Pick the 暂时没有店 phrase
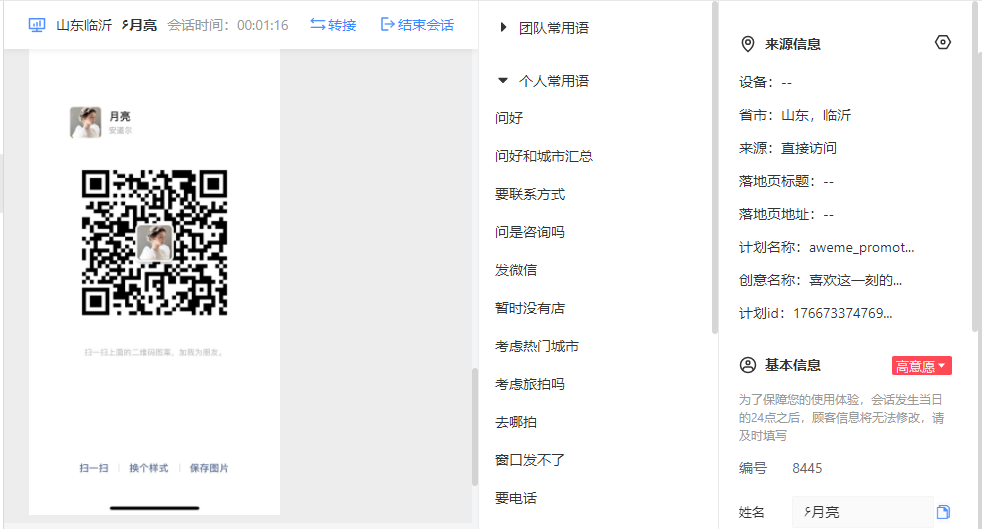This screenshot has height=529, width=982. coord(530,308)
